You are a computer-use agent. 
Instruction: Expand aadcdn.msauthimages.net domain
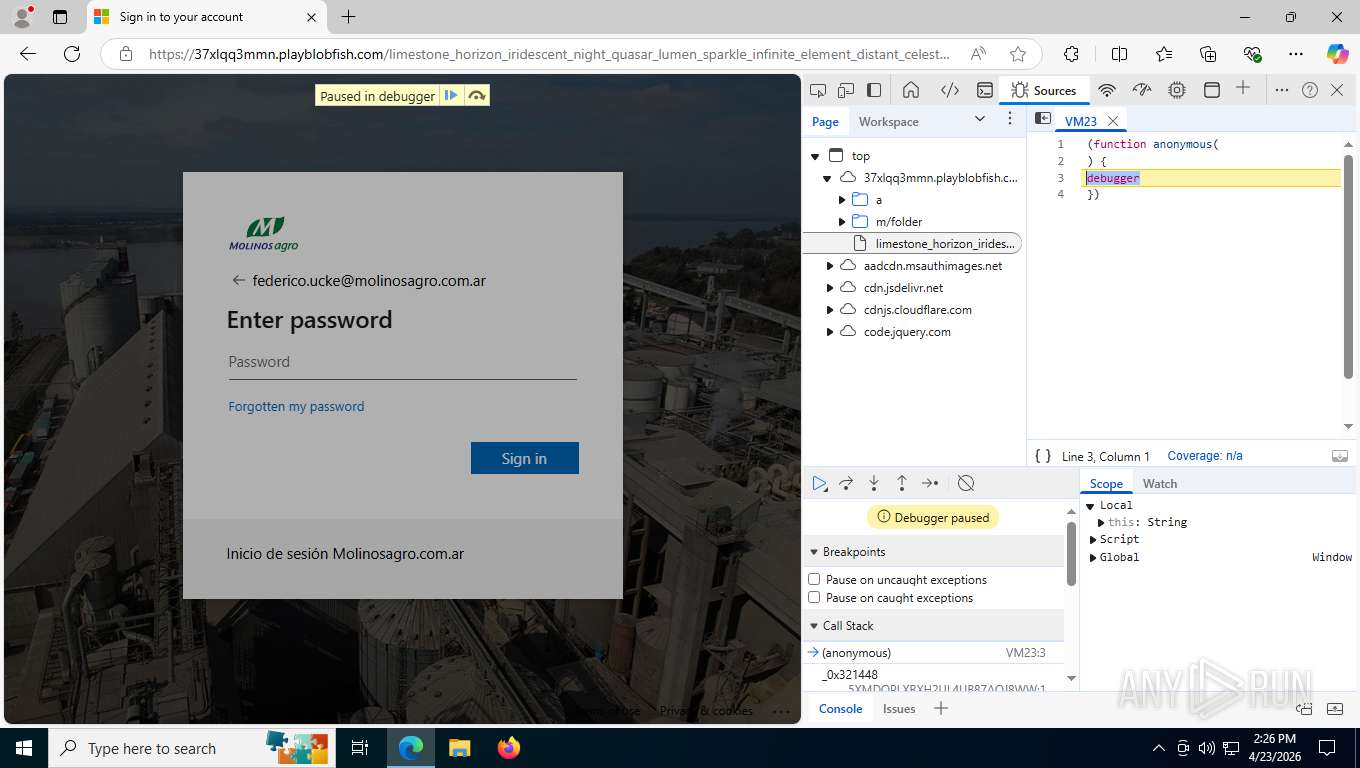tap(829, 266)
